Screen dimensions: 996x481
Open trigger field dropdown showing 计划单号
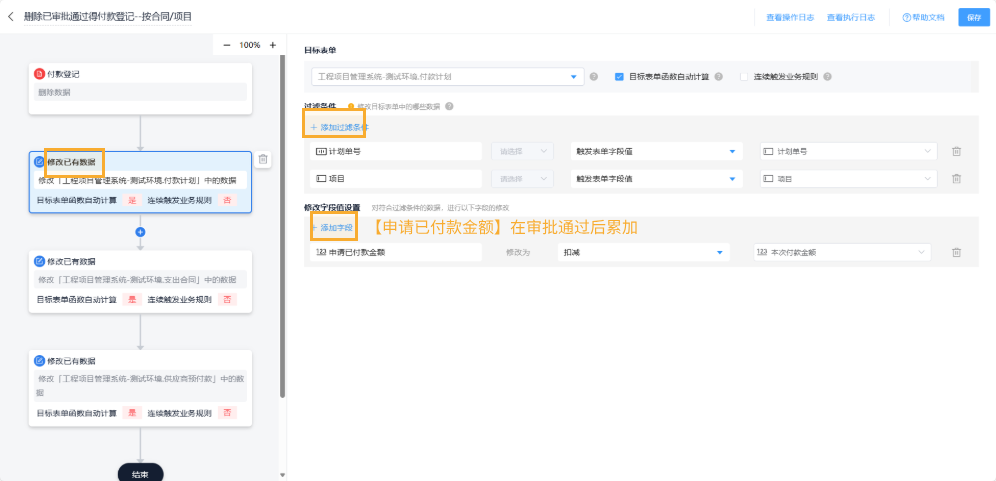(848, 151)
